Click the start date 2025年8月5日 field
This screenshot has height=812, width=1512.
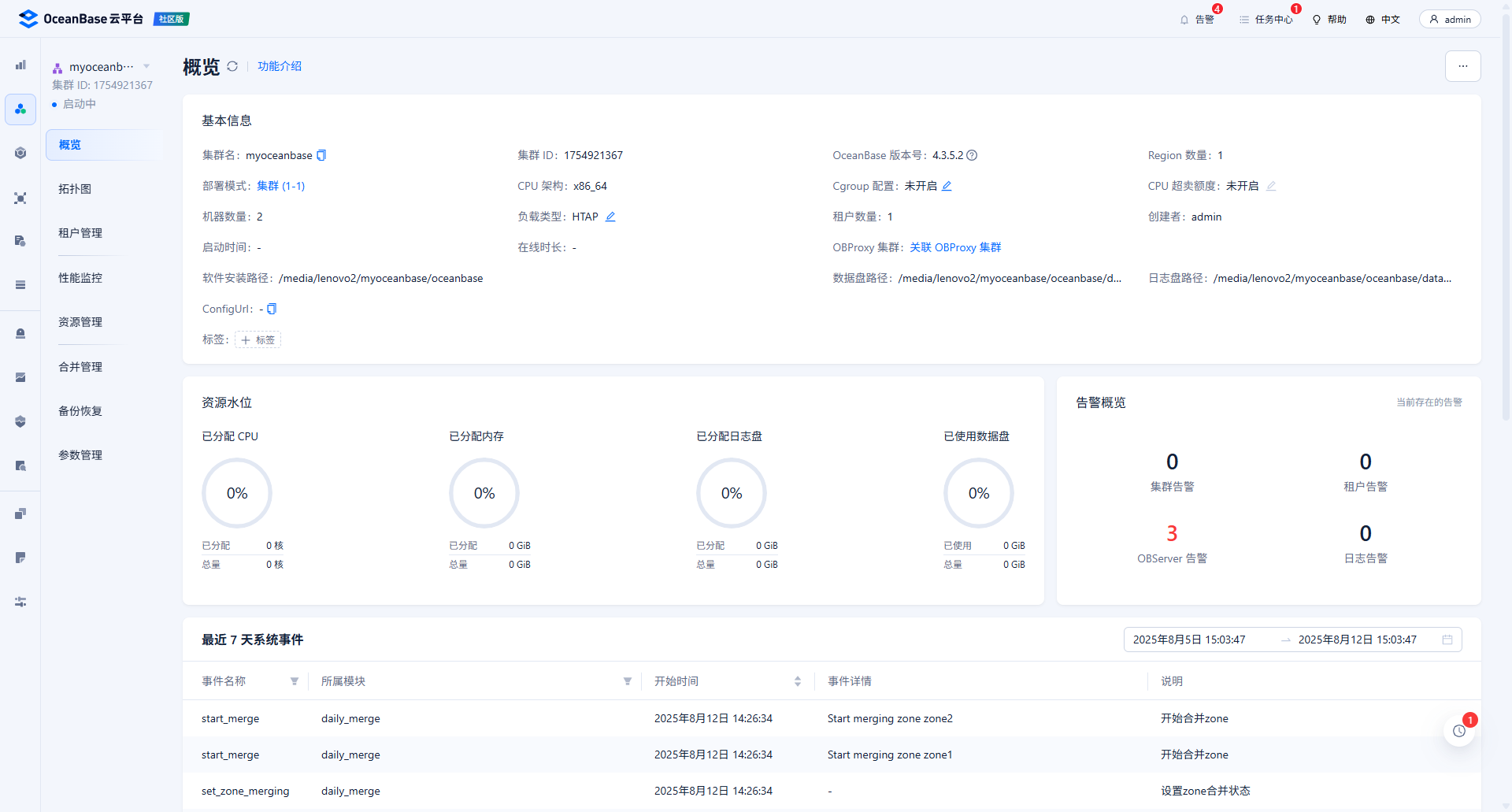(1189, 640)
